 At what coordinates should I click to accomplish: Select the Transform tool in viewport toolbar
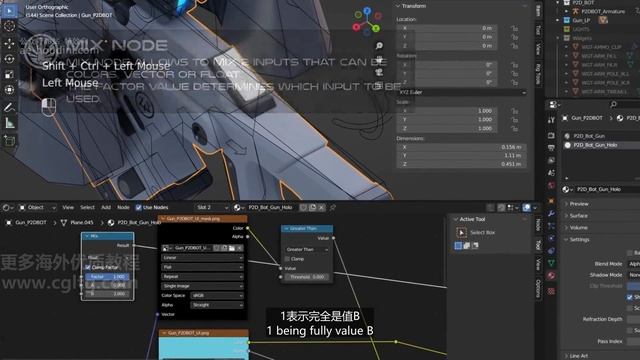(x=9, y=90)
